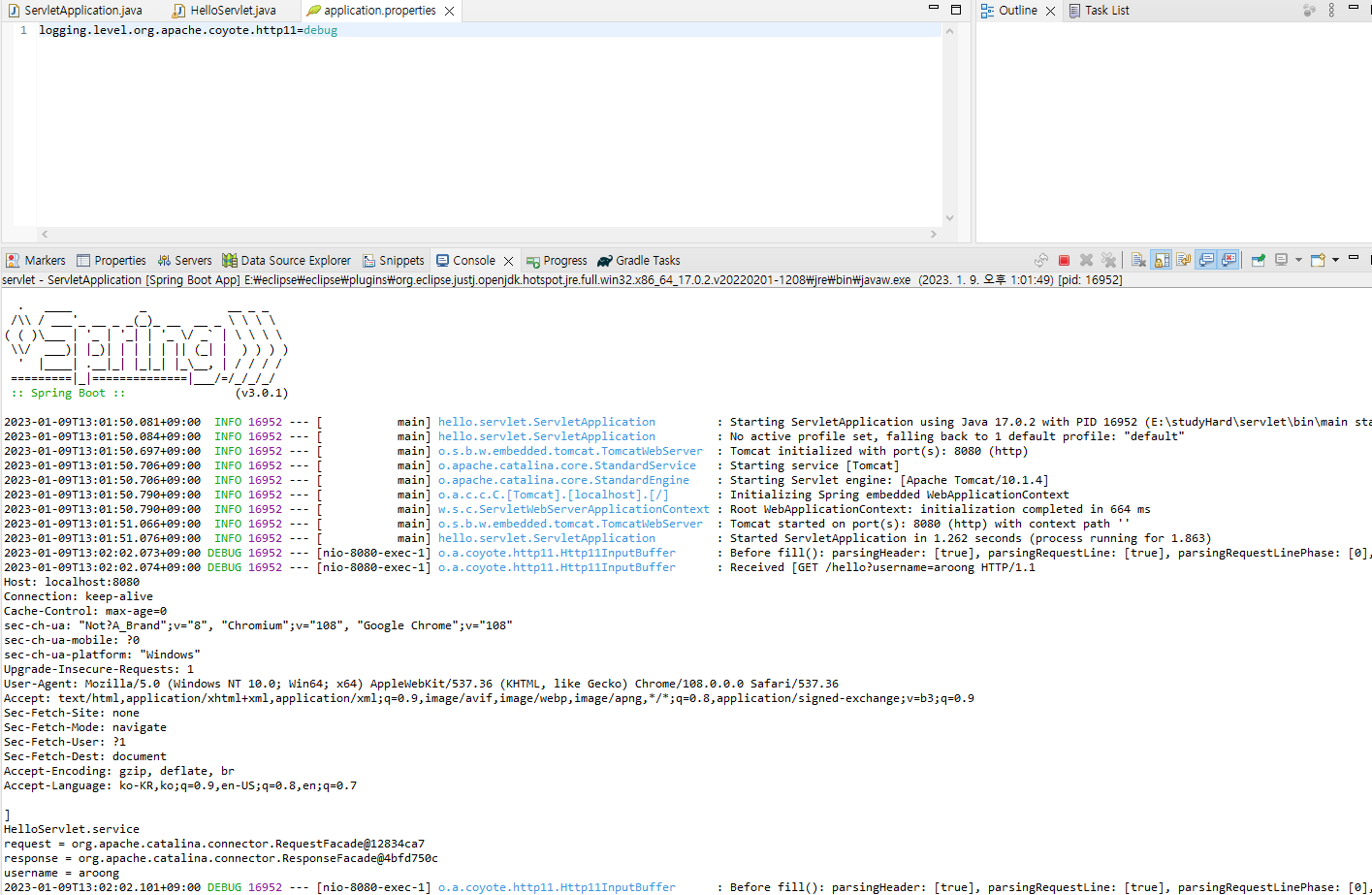Viewport: 1372px width, 895px height.
Task: Open Http11InputBuffer link on 'Received [GET' line
Action: (x=557, y=567)
